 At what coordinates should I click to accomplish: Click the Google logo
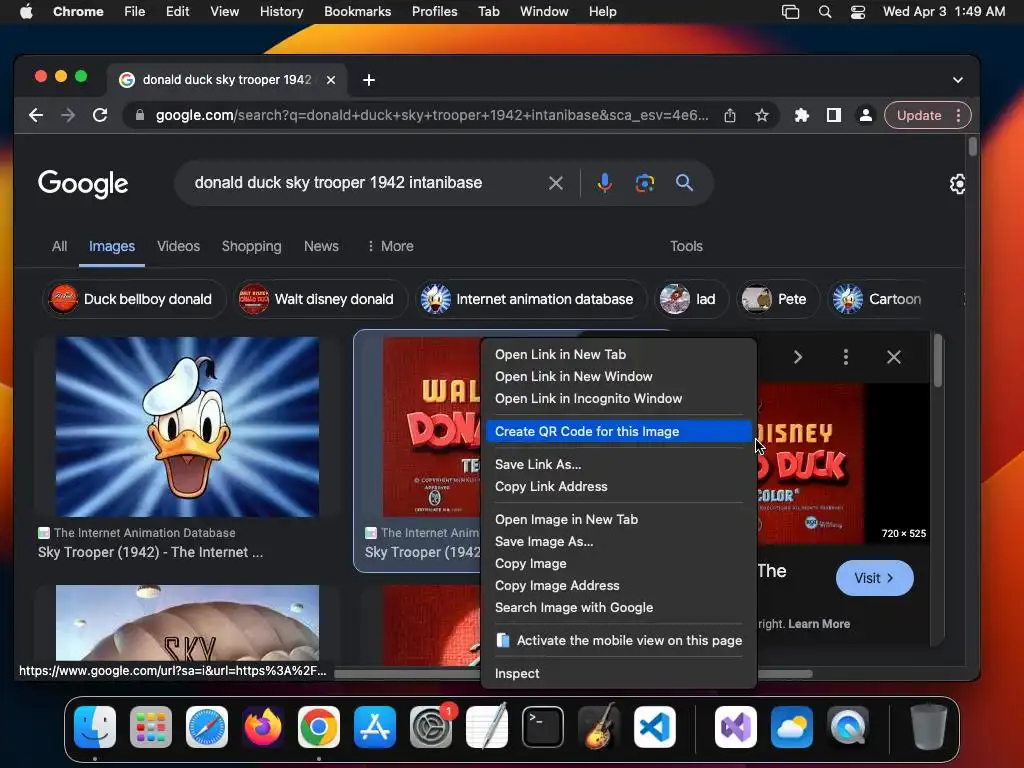(x=83, y=184)
